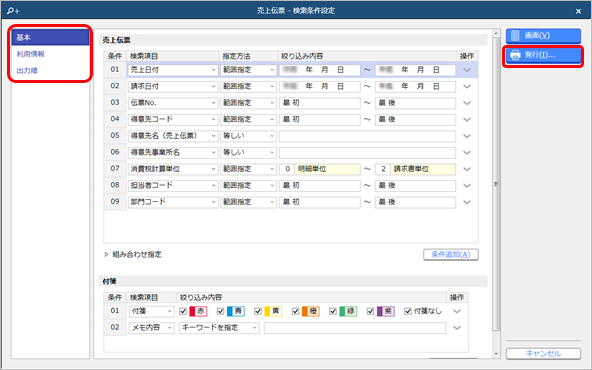Click the search-plus icon in title bar
This screenshot has width=592, height=370.
13,11
